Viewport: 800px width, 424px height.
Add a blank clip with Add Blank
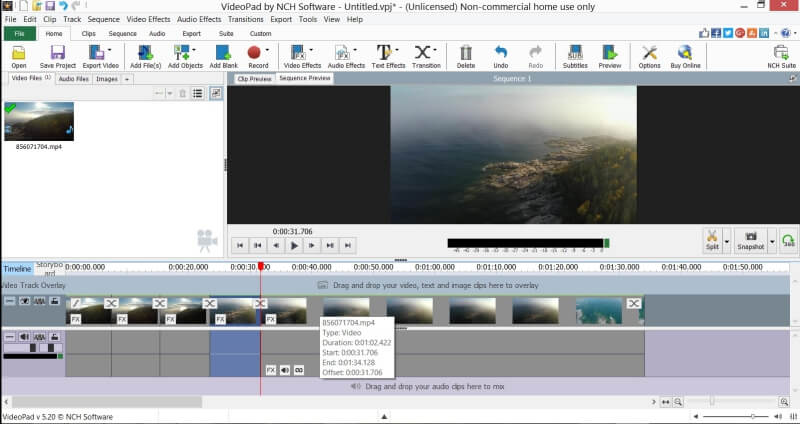[223, 56]
